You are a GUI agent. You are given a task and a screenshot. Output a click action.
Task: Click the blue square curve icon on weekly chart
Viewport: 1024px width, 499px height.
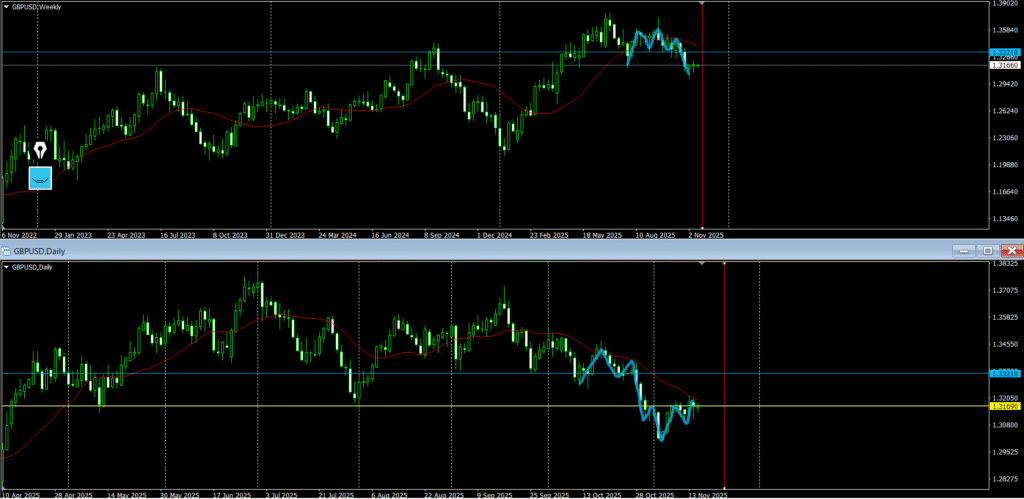click(40, 177)
